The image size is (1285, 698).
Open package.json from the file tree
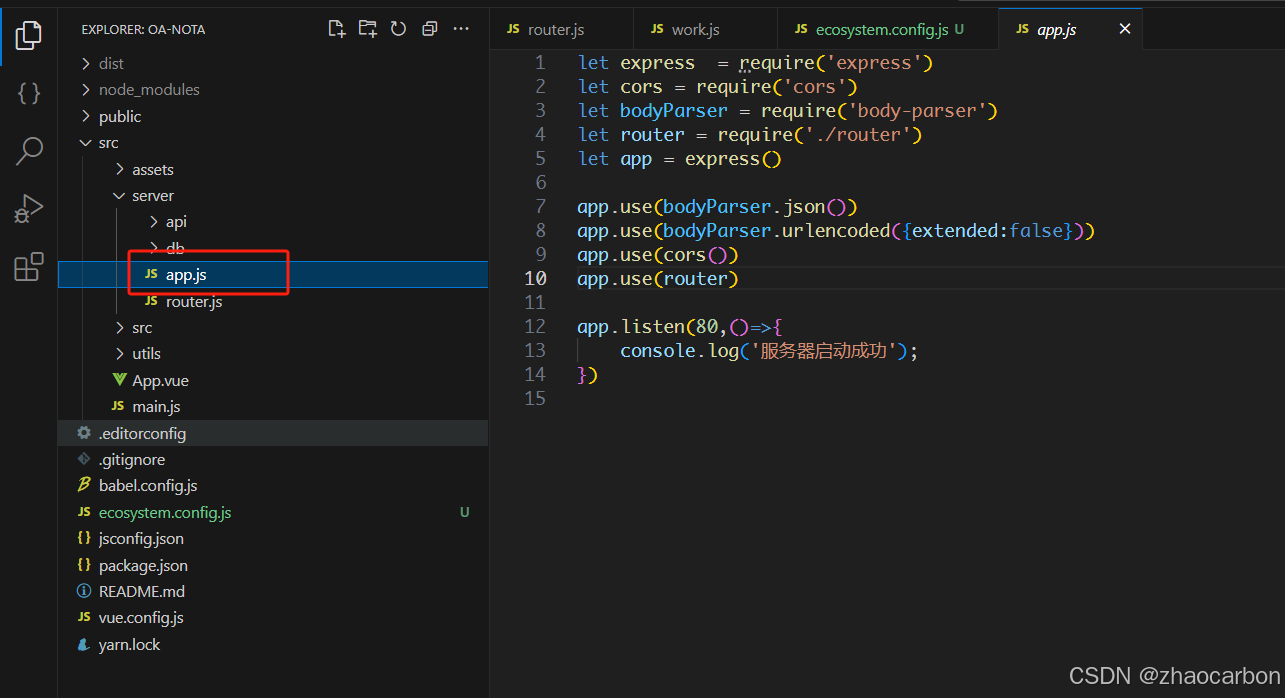point(143,565)
